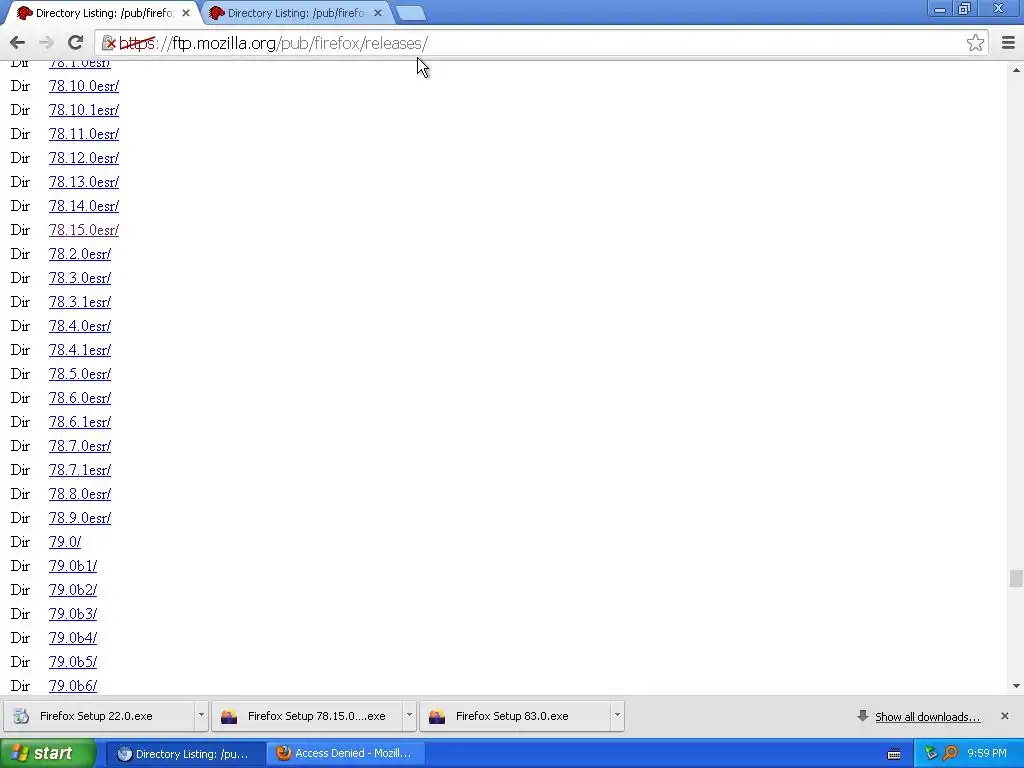This screenshot has height=768, width=1024.
Task: Click the insecure https lock icon
Action: 109,43
